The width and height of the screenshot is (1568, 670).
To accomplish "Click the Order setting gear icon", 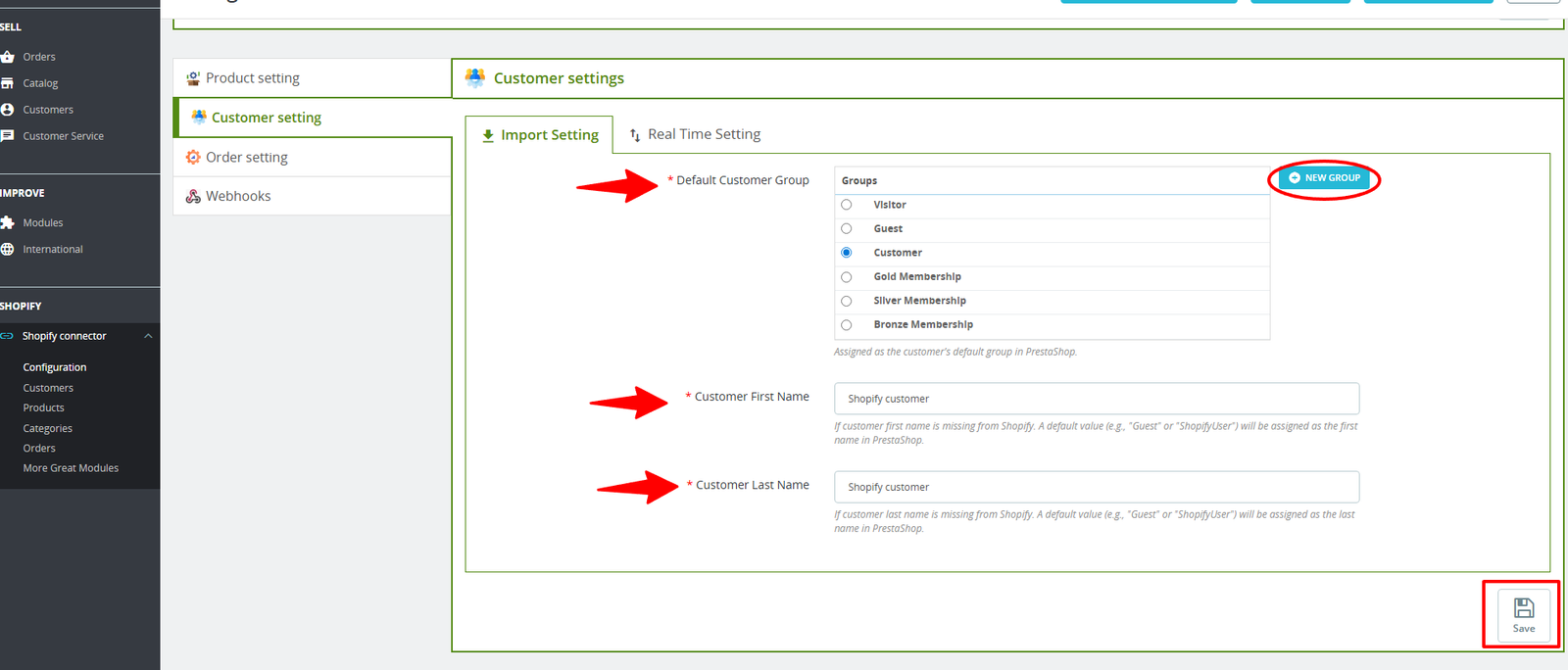I will [x=193, y=157].
